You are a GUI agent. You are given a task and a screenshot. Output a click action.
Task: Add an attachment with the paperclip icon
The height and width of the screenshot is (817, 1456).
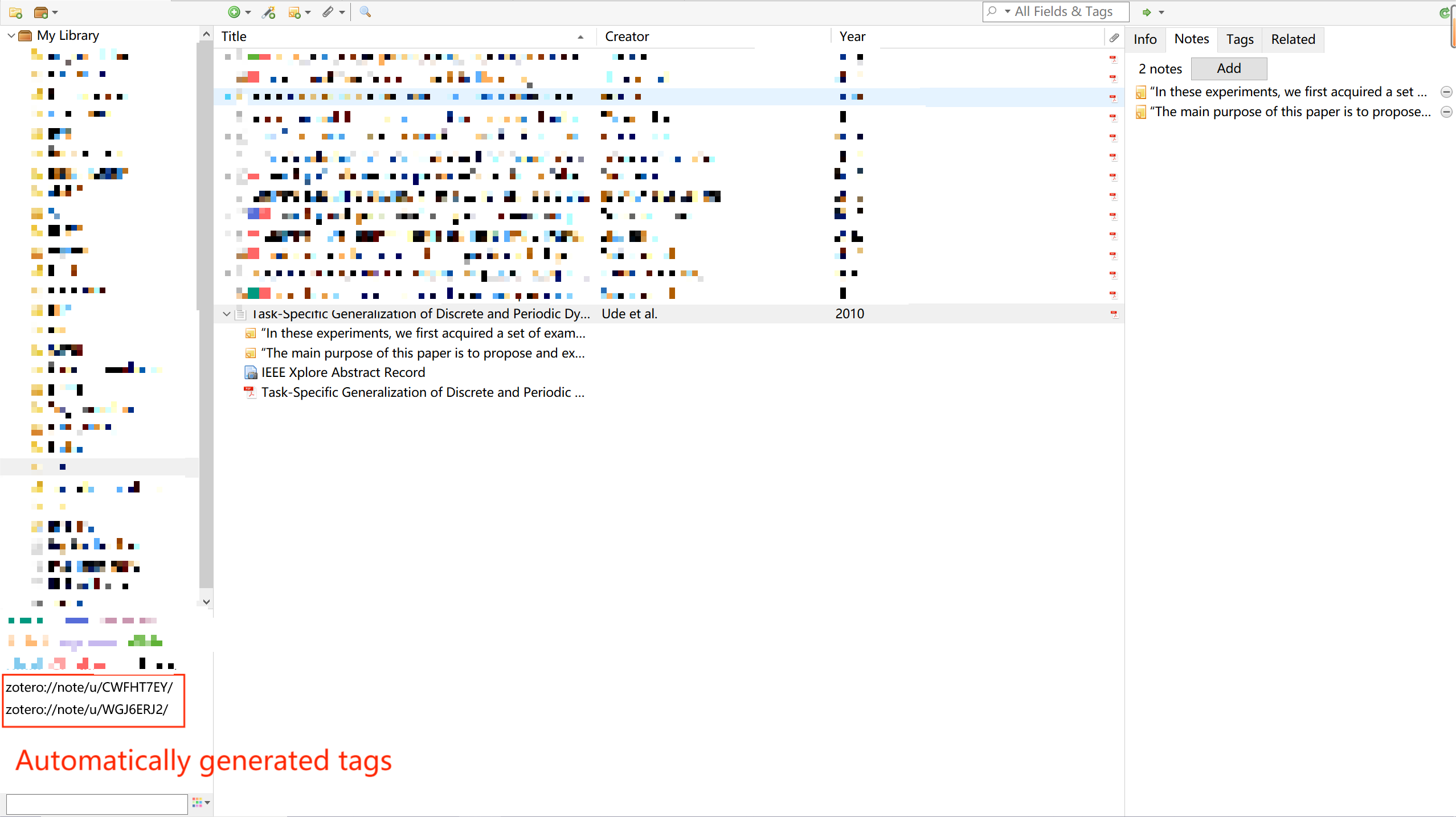coord(328,11)
